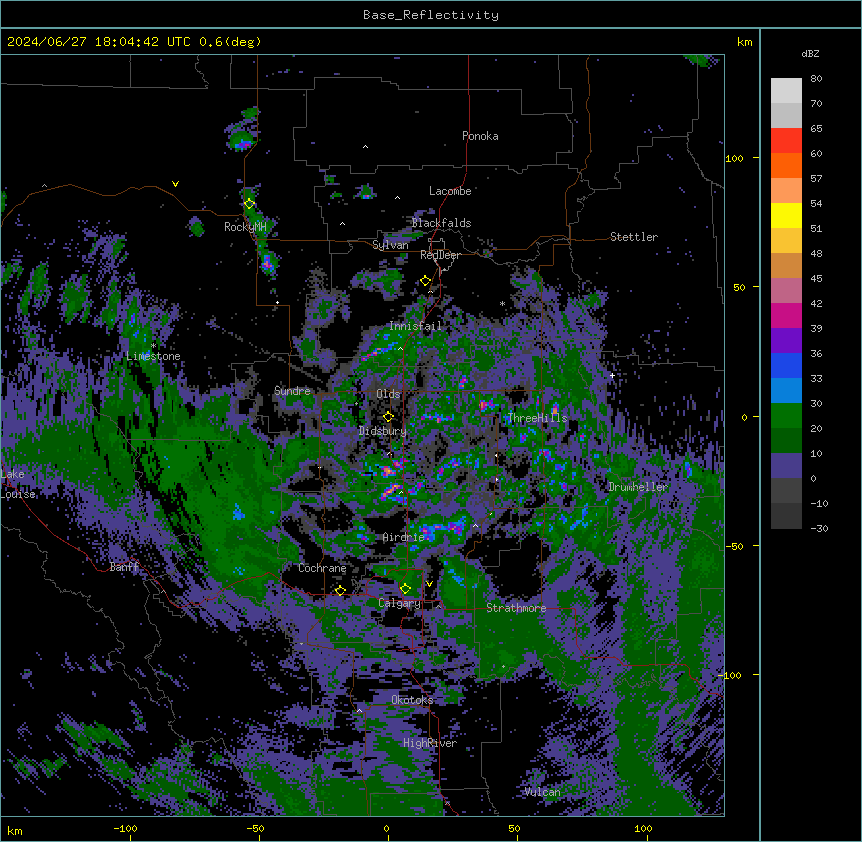Viewport: 862px width, 842px height.
Task: Click the Limestone label
Action: click(153, 356)
